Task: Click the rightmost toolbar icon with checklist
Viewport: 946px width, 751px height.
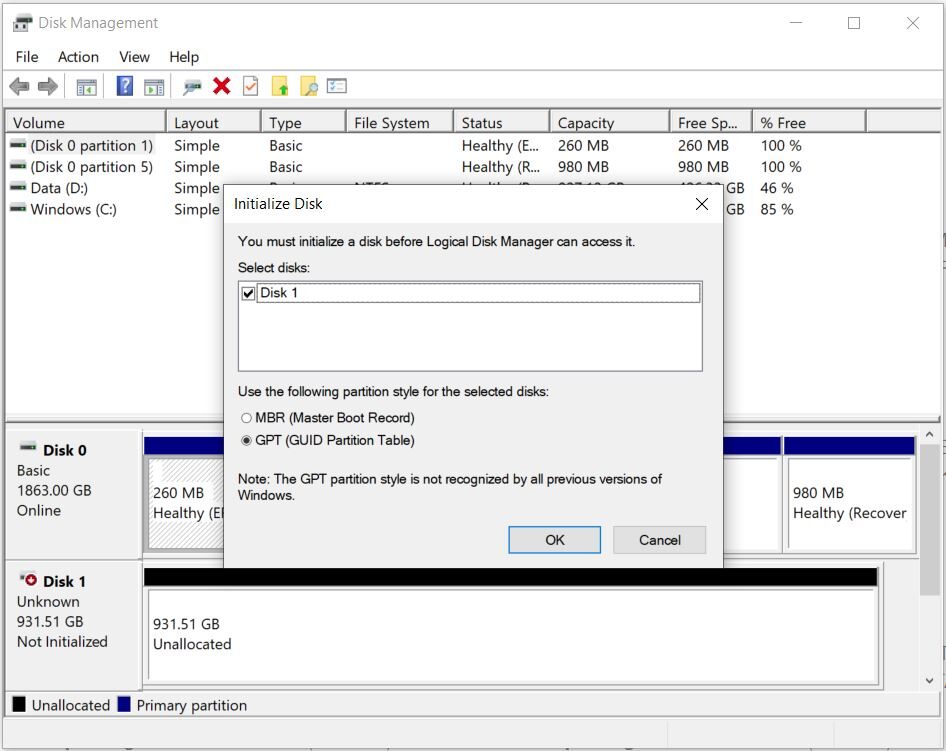Action: point(335,85)
